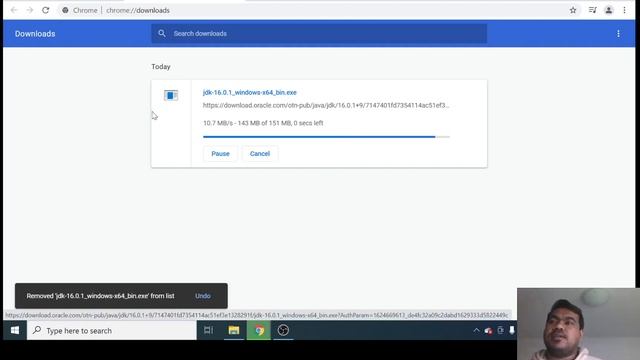Pause the JDK download
The height and width of the screenshot is (360, 640).
[220, 153]
